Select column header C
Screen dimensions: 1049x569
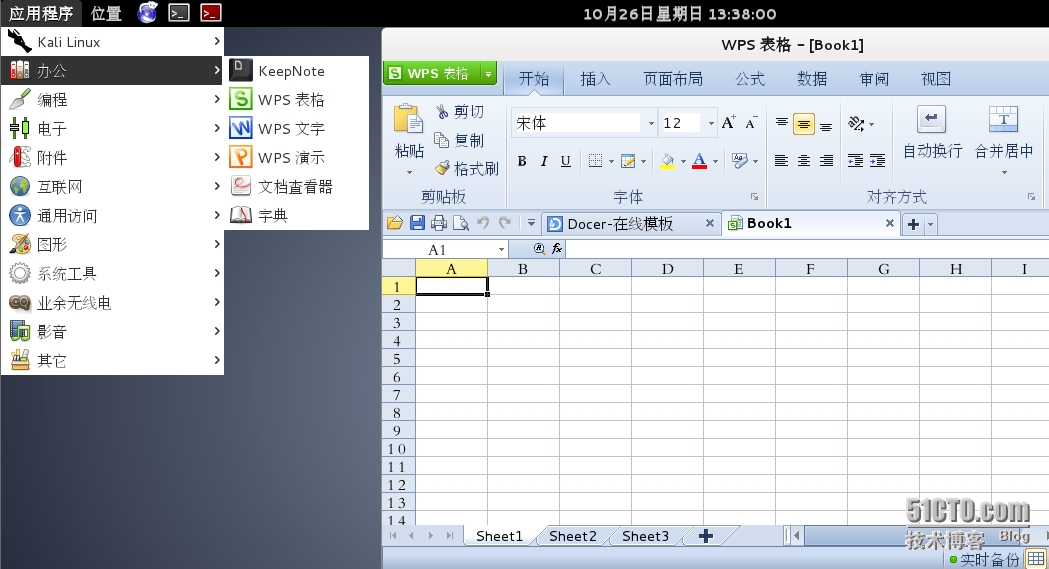pos(595,269)
